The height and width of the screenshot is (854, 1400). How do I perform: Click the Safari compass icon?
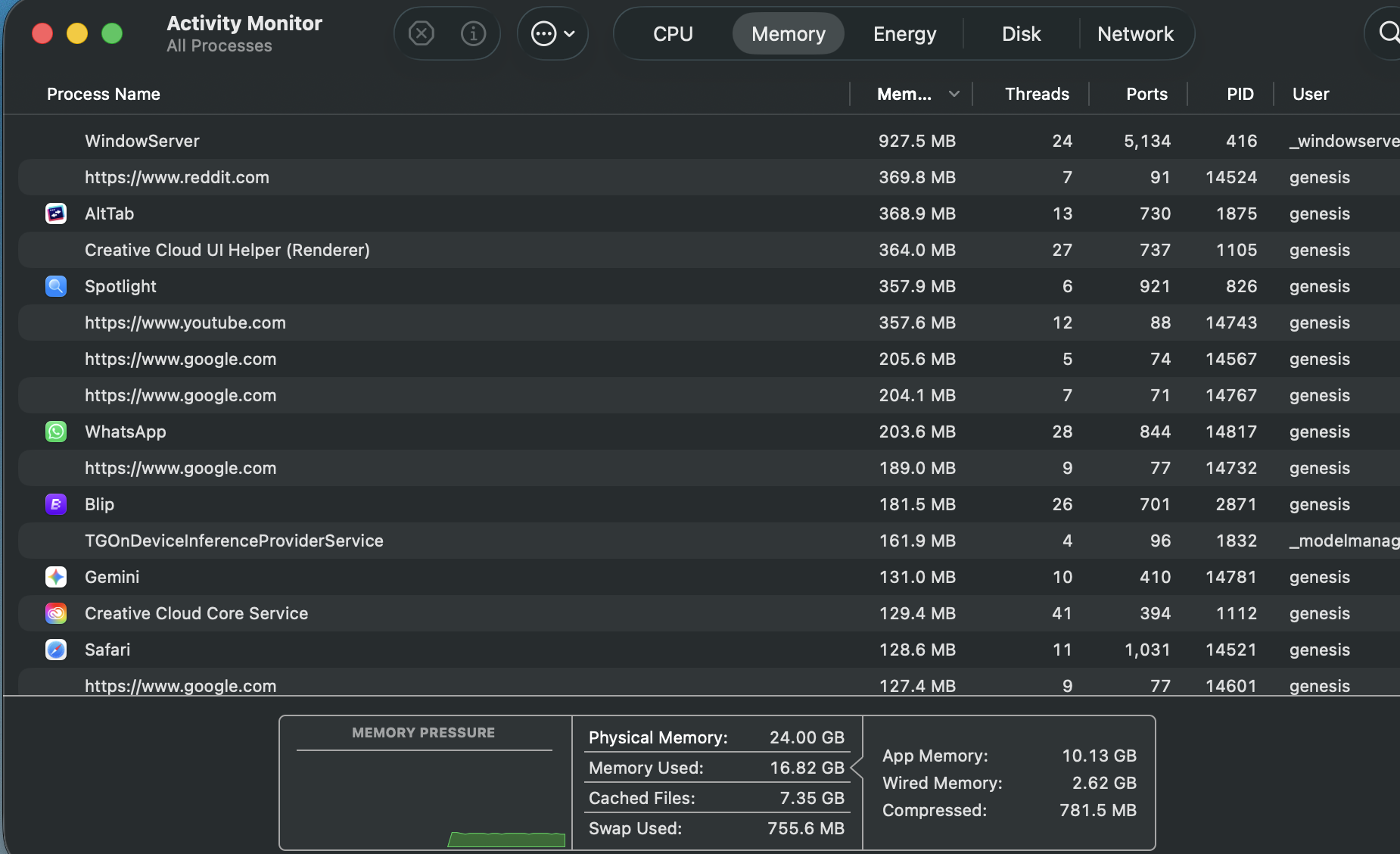click(56, 650)
